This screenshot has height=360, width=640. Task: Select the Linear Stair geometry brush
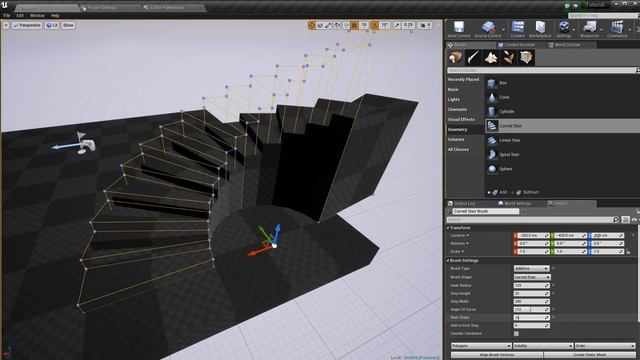coord(562,140)
